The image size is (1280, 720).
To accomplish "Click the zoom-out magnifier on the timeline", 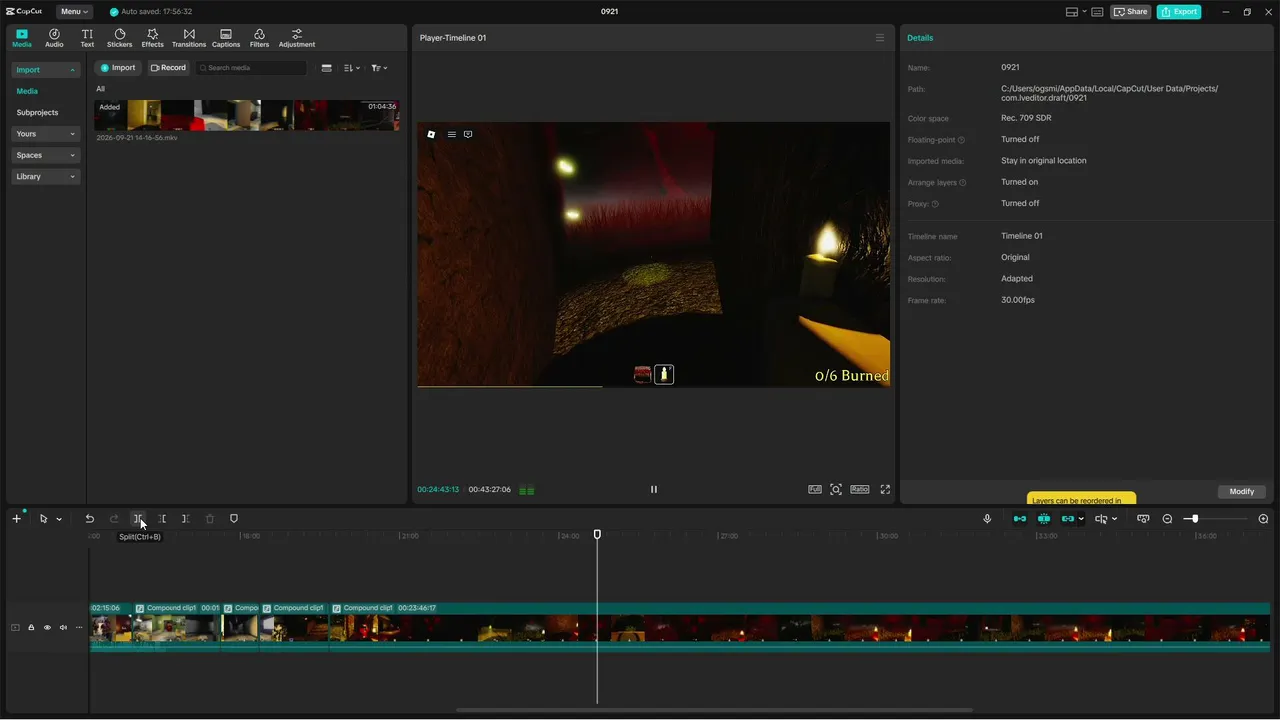I will [x=1167, y=519].
